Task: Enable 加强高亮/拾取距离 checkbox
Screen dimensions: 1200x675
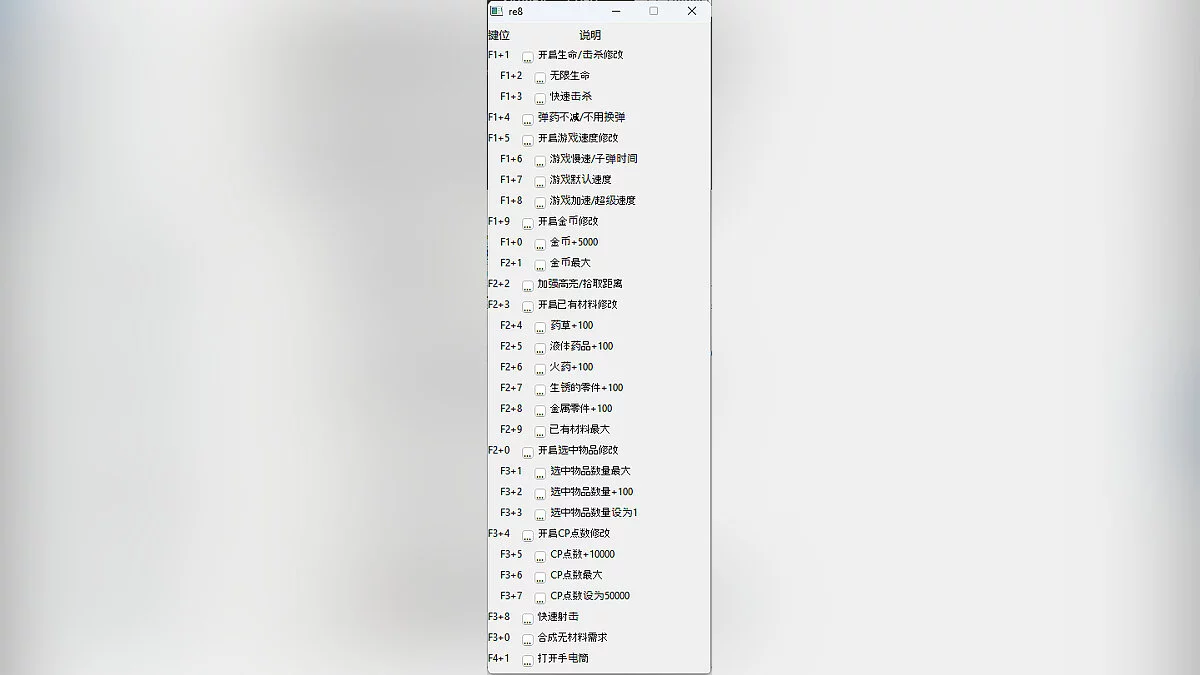Action: (528, 285)
